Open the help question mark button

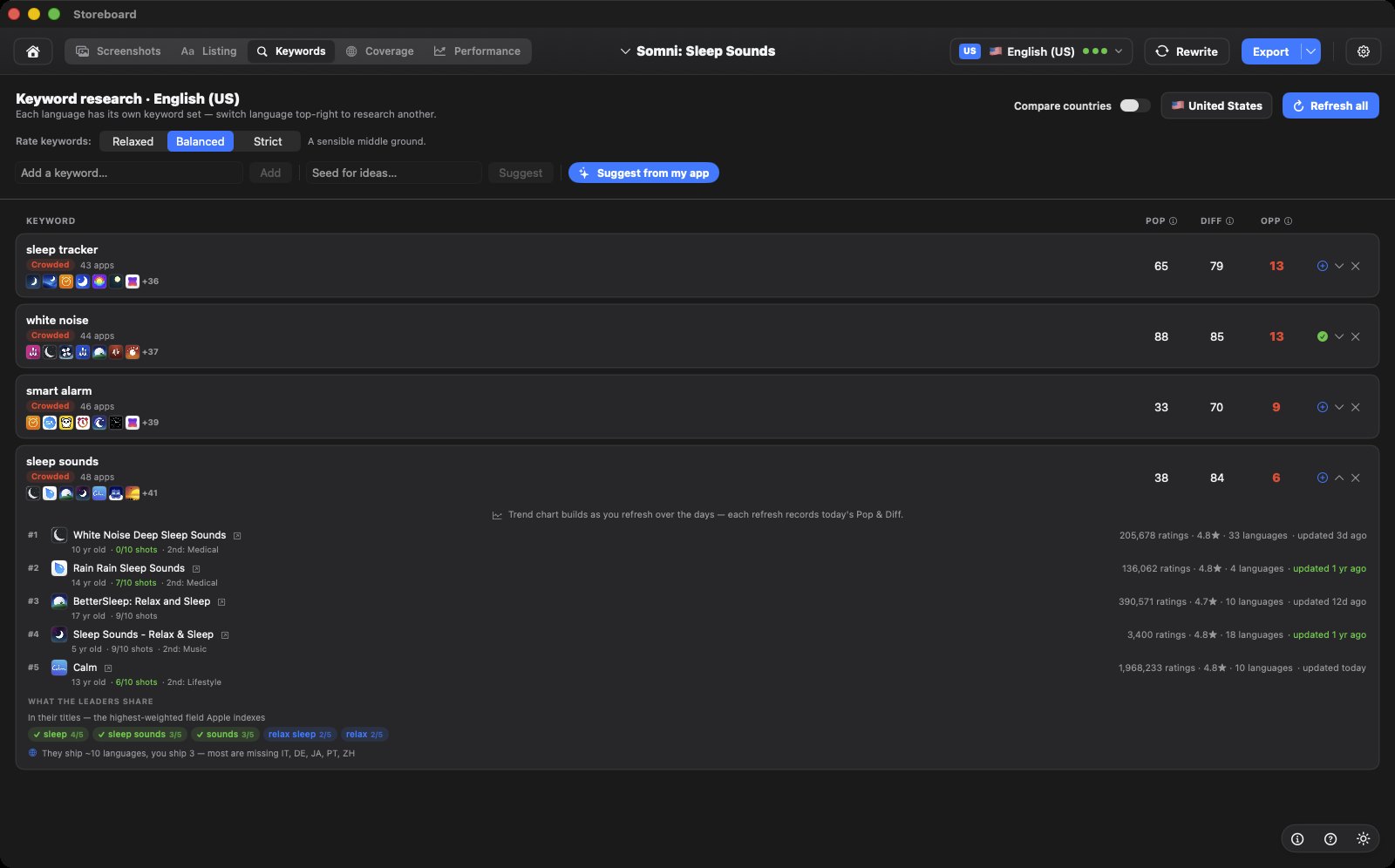pyautogui.click(x=1330, y=839)
